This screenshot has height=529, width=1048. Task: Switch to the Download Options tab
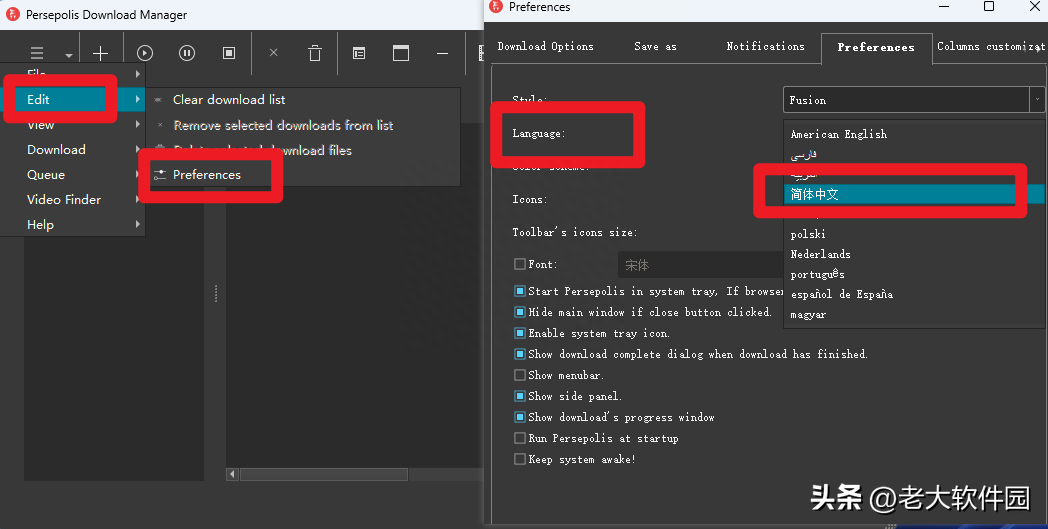click(x=545, y=46)
